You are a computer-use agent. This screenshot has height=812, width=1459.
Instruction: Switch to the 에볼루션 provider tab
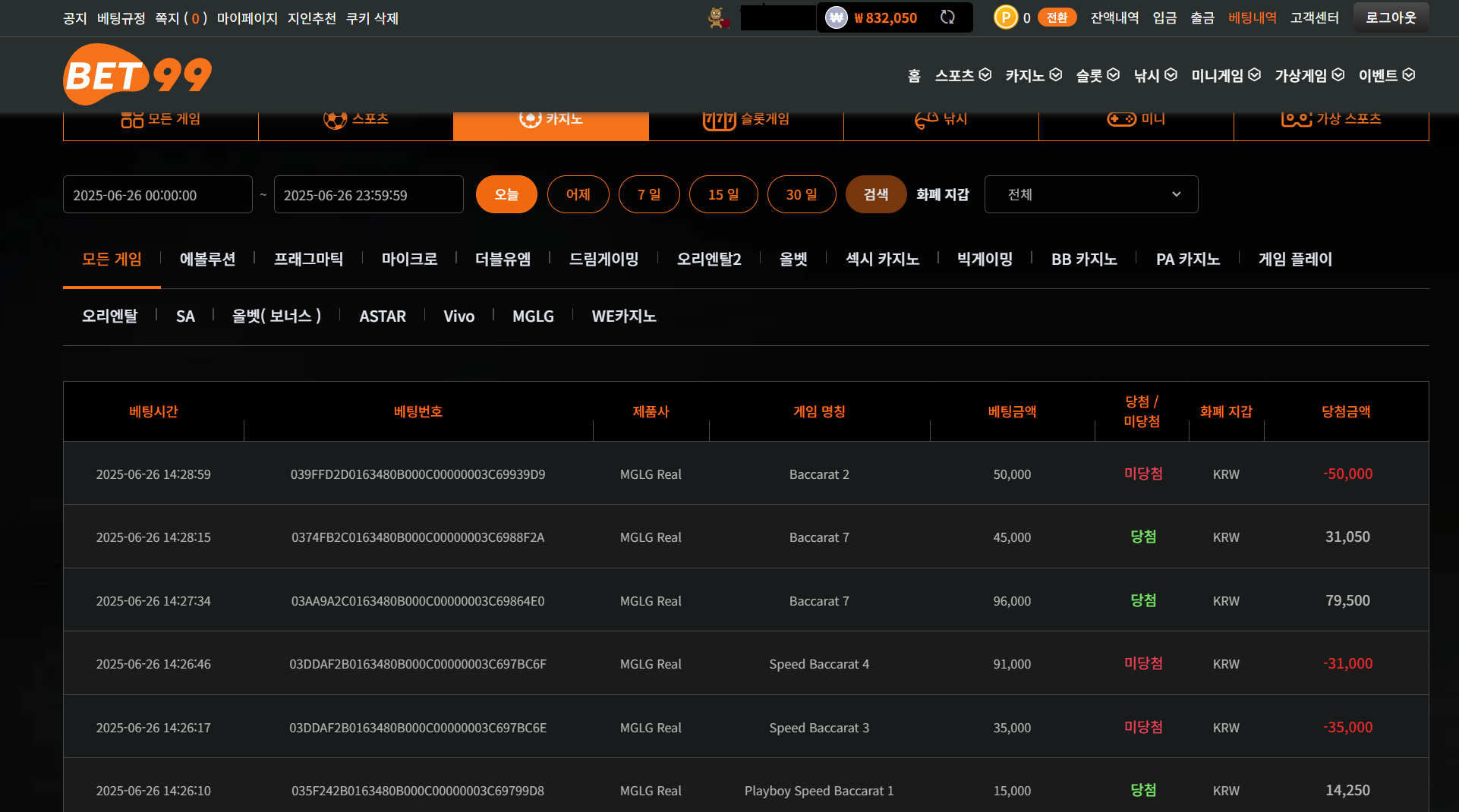[x=207, y=260]
